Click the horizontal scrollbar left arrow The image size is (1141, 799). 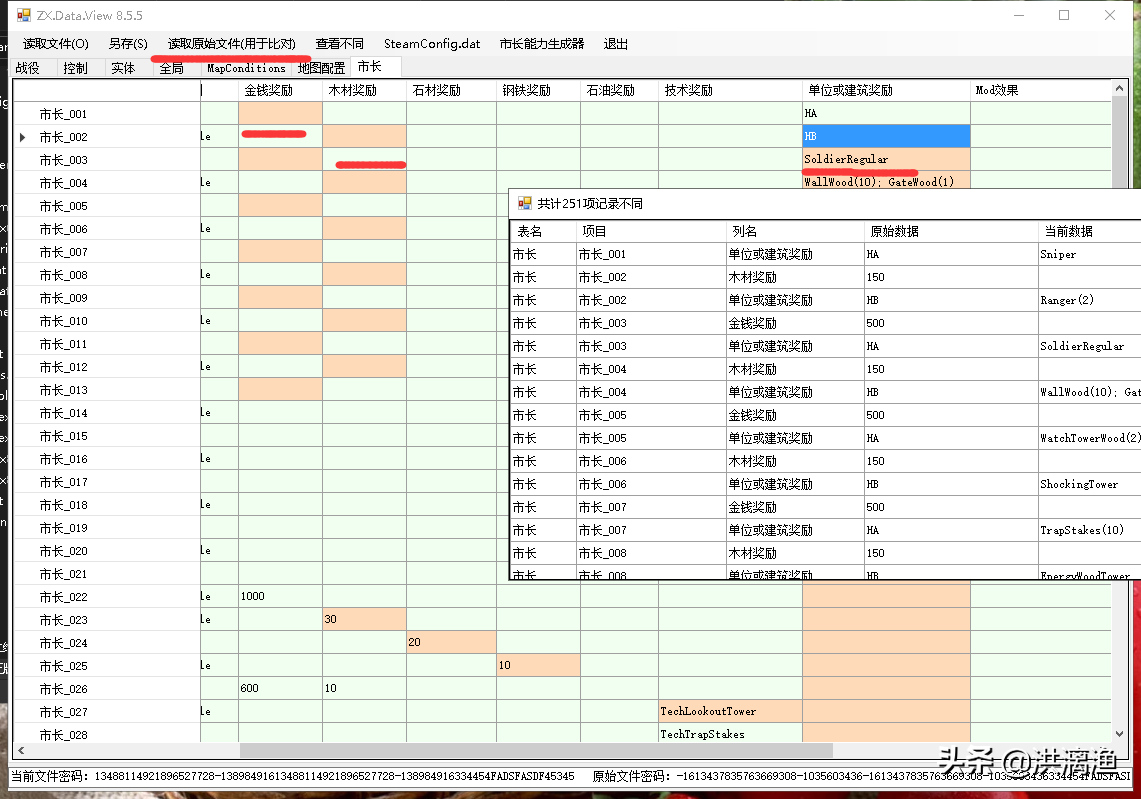pos(19,751)
